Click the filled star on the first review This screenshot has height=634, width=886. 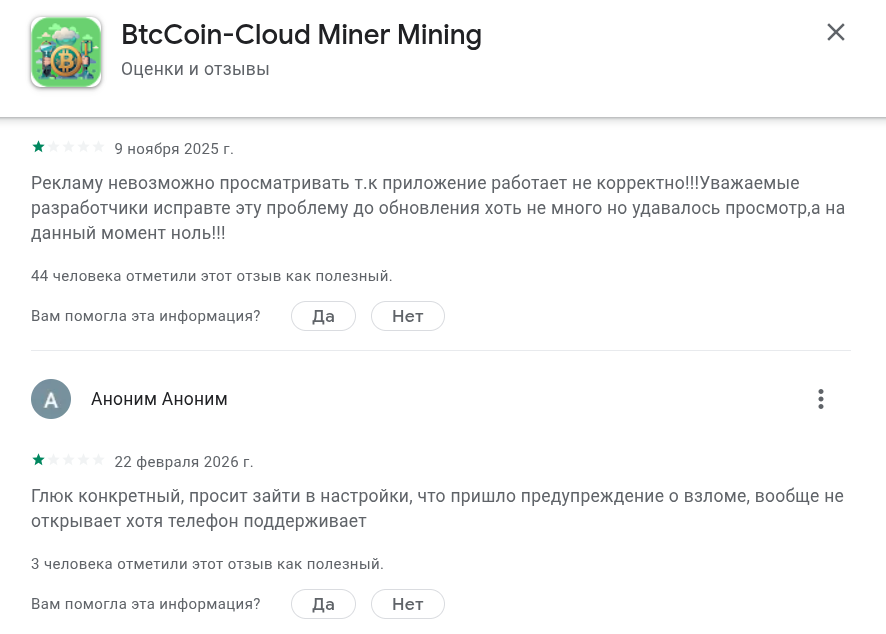coord(37,147)
